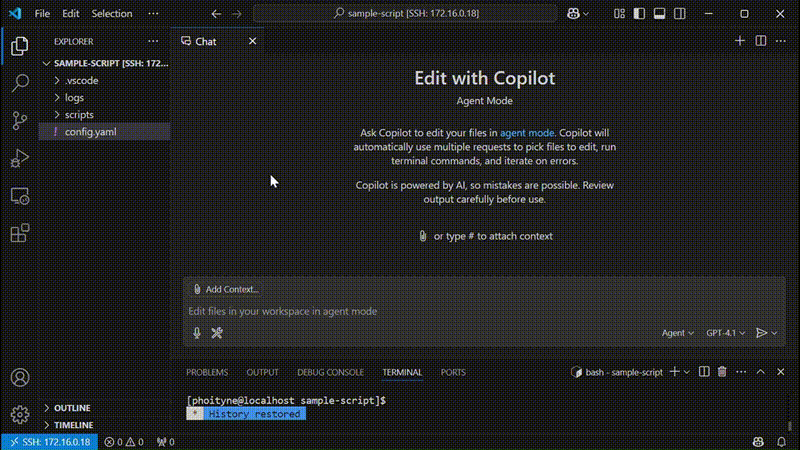The image size is (800, 450).
Task: Split the terminal
Action: pos(704,372)
